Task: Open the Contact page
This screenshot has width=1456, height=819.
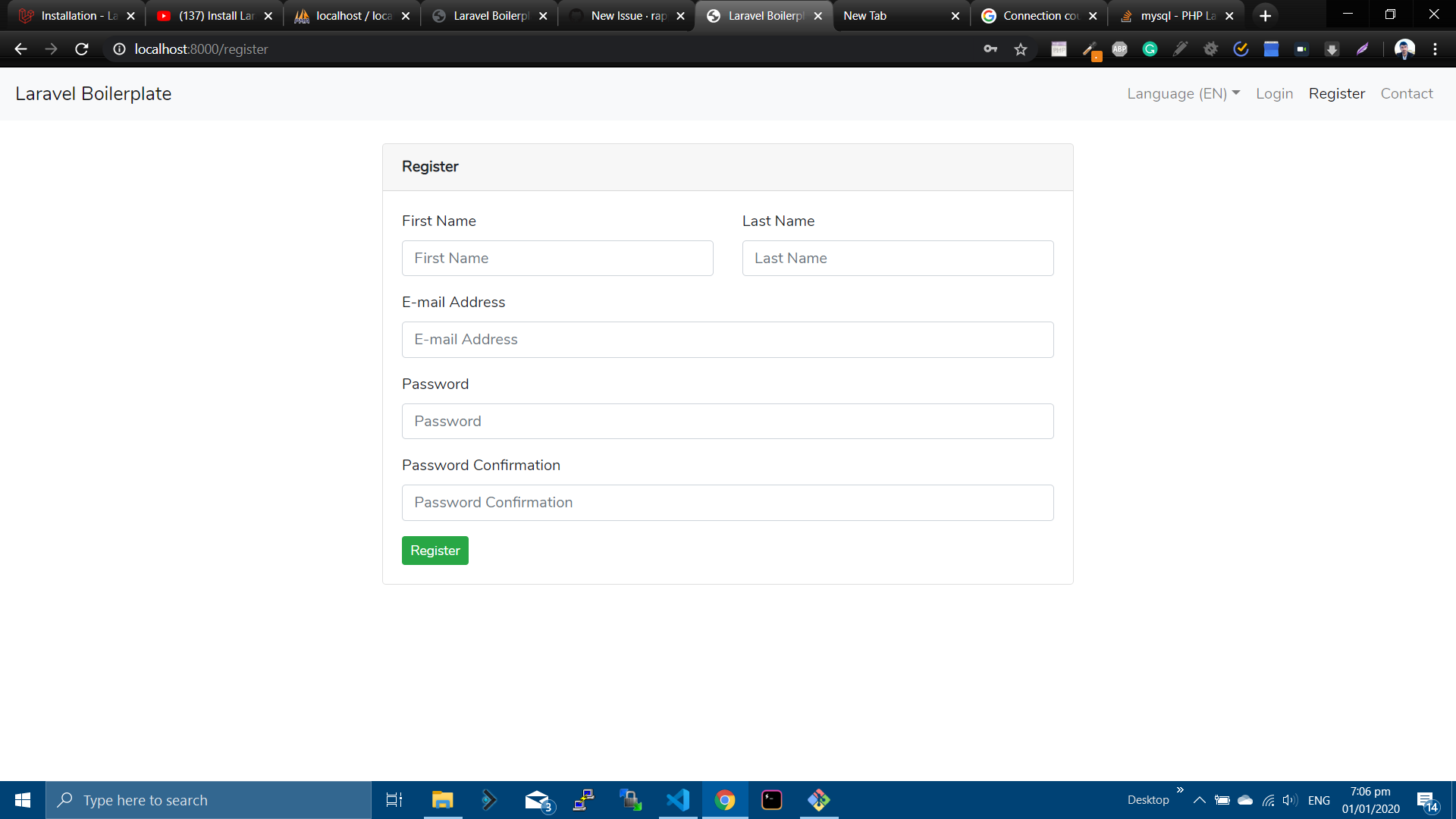Action: click(x=1407, y=93)
